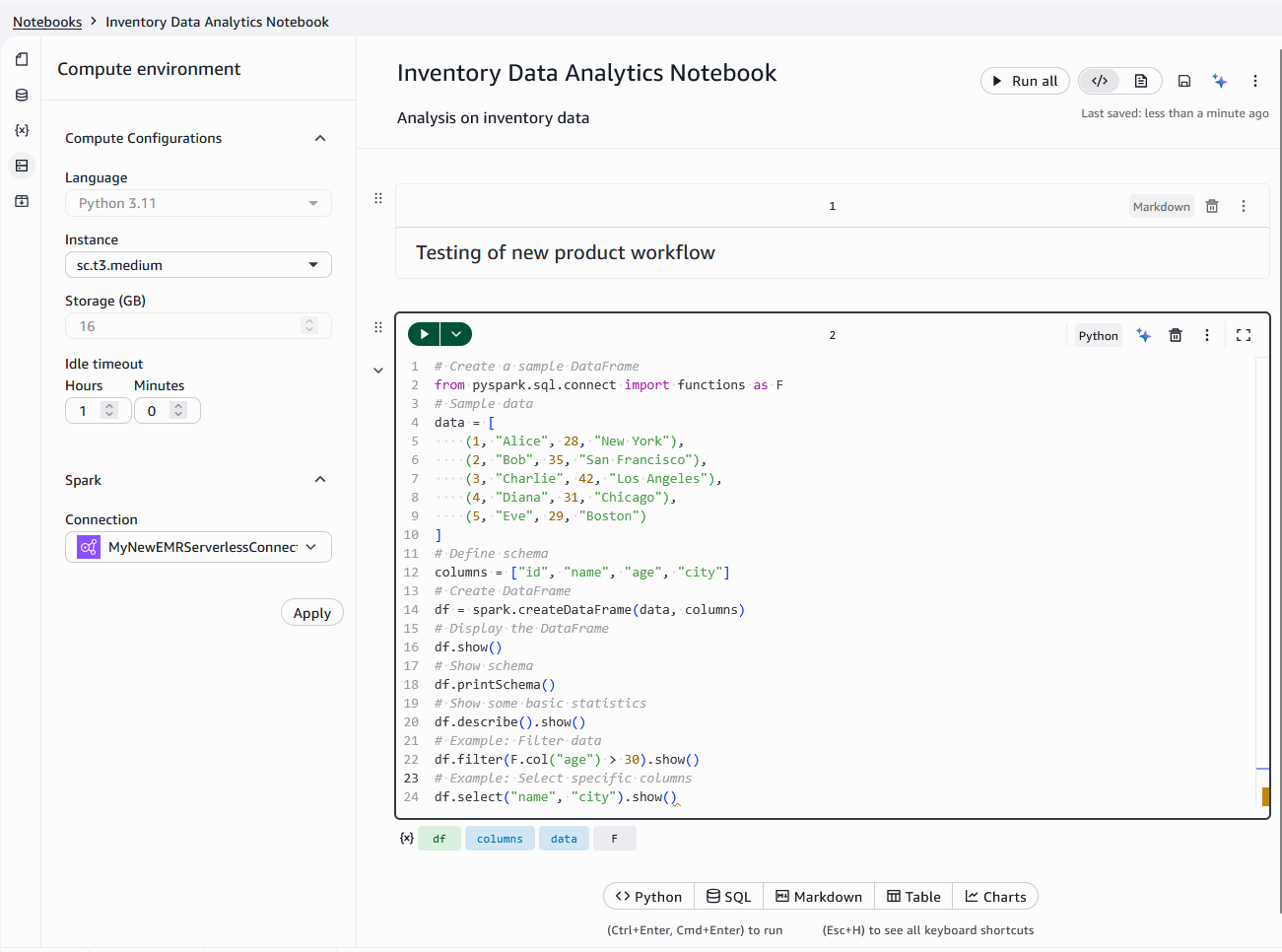Delete cell 2 with trash icon
The image size is (1282, 952).
(x=1175, y=335)
